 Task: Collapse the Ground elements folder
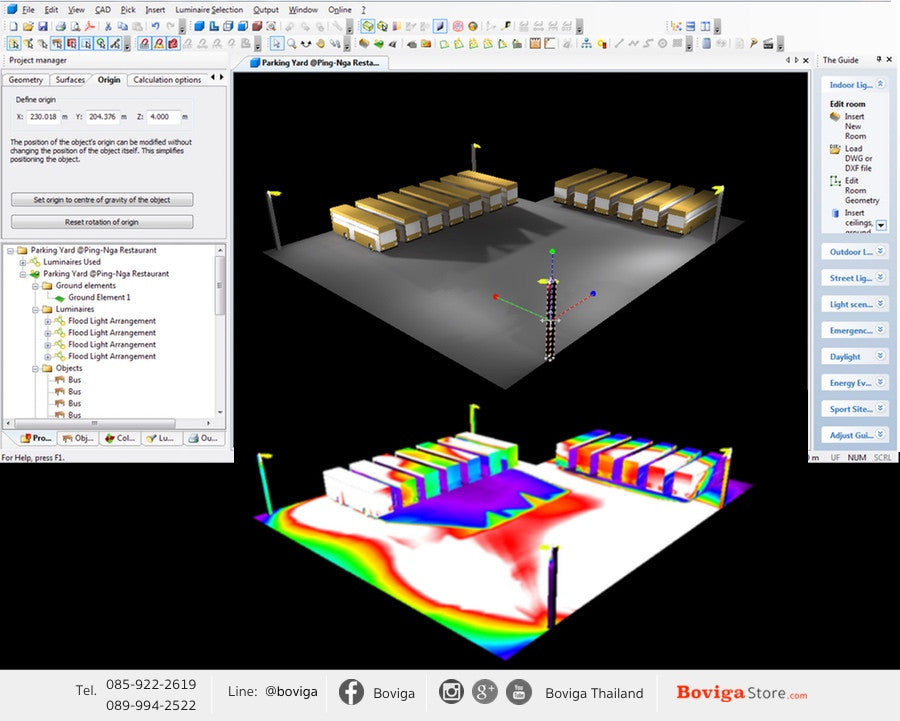[x=34, y=286]
